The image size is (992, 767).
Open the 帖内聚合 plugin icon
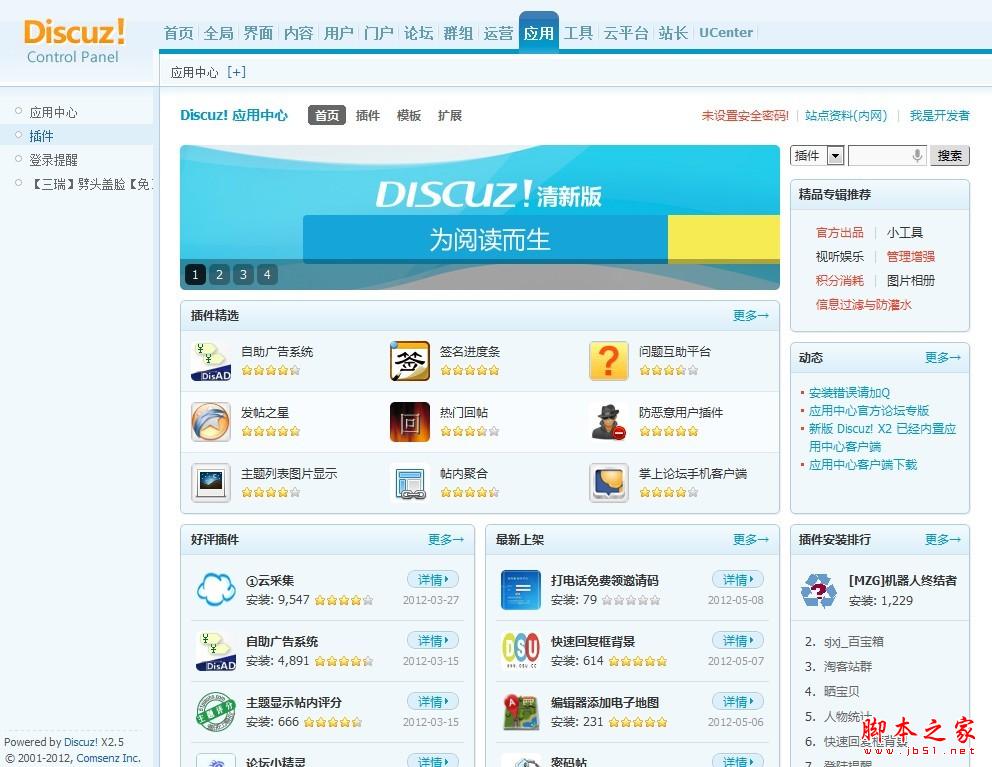coord(409,483)
